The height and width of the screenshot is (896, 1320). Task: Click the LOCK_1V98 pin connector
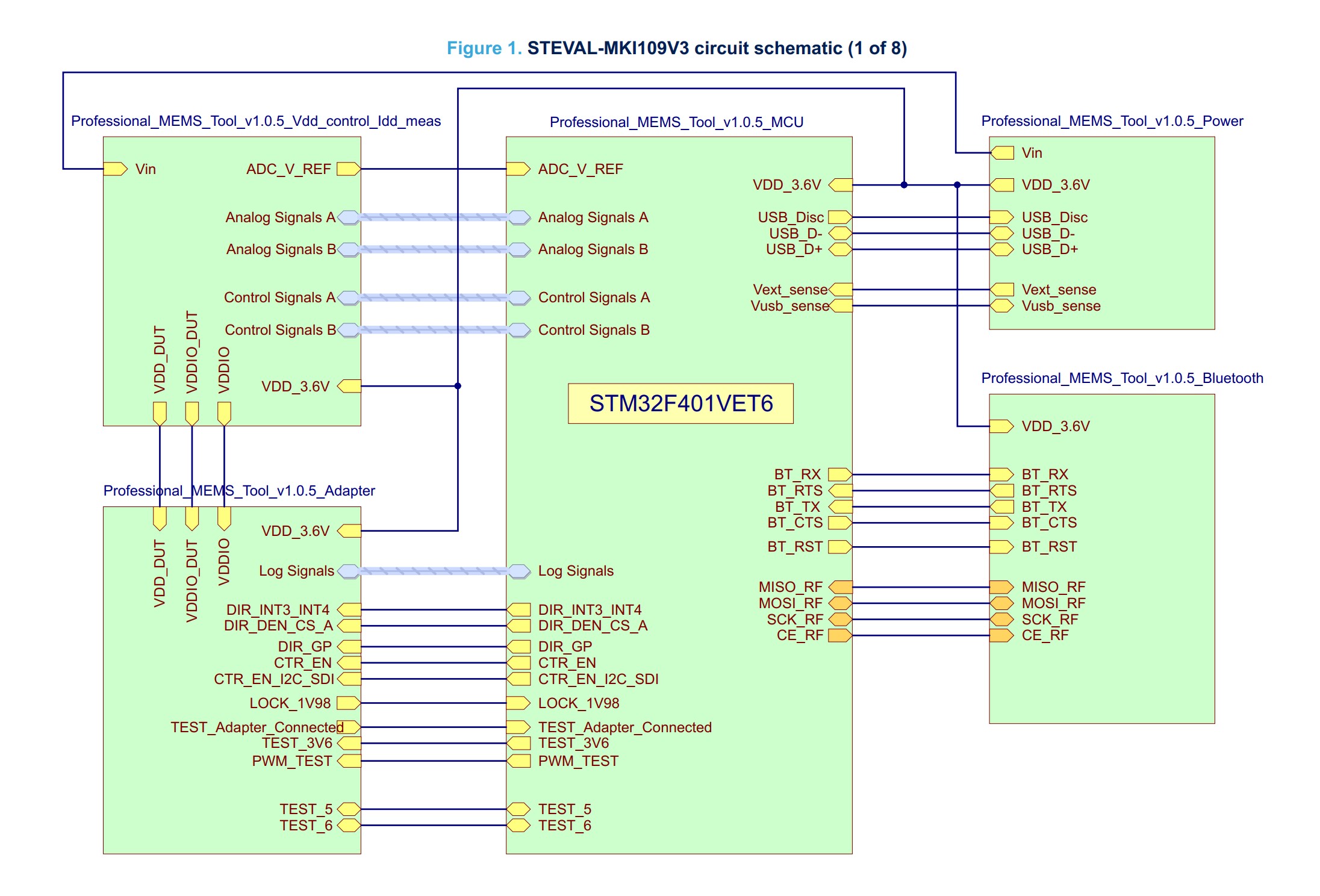point(348,703)
